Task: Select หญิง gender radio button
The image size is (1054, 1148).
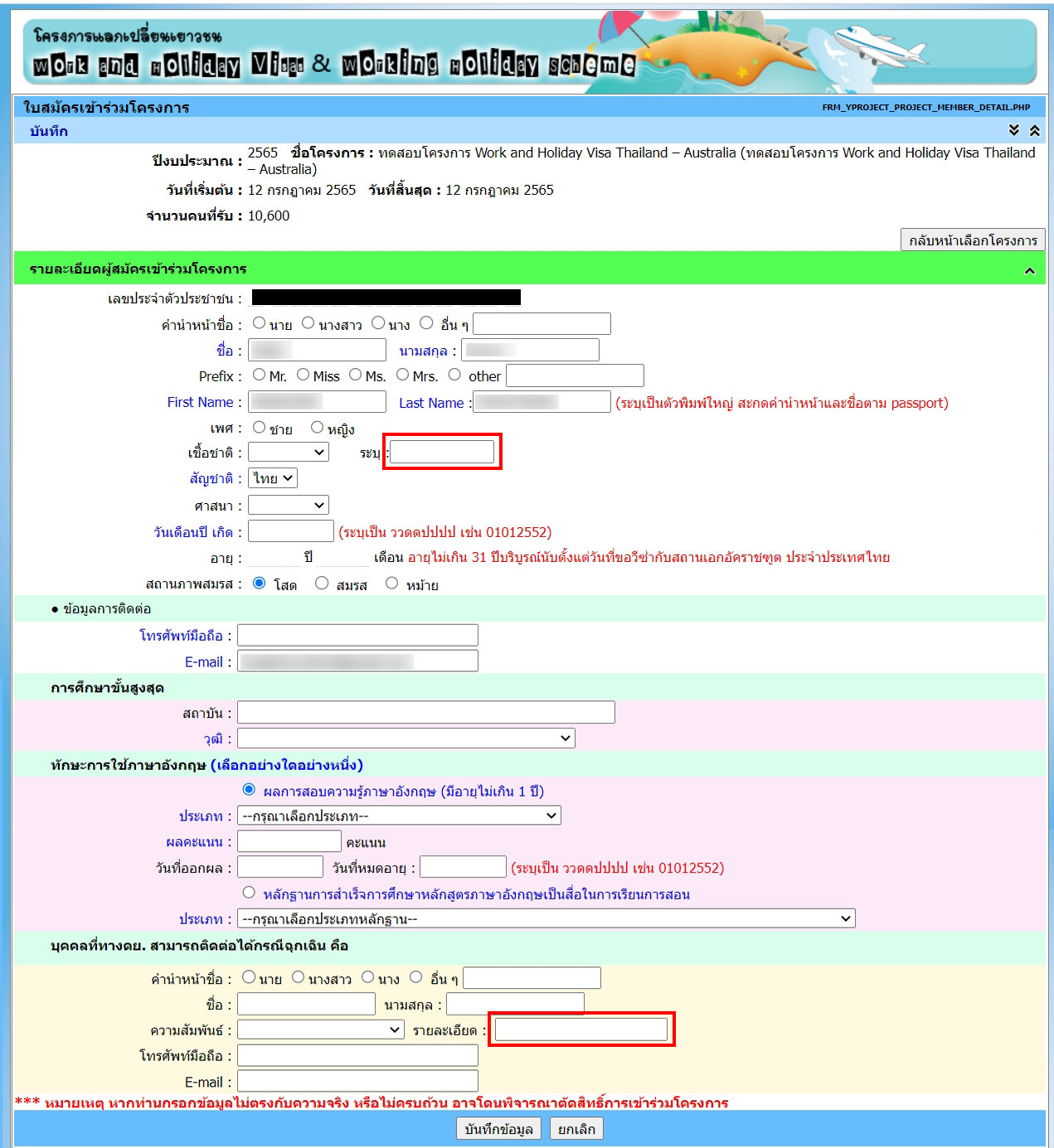Action: pos(317,428)
